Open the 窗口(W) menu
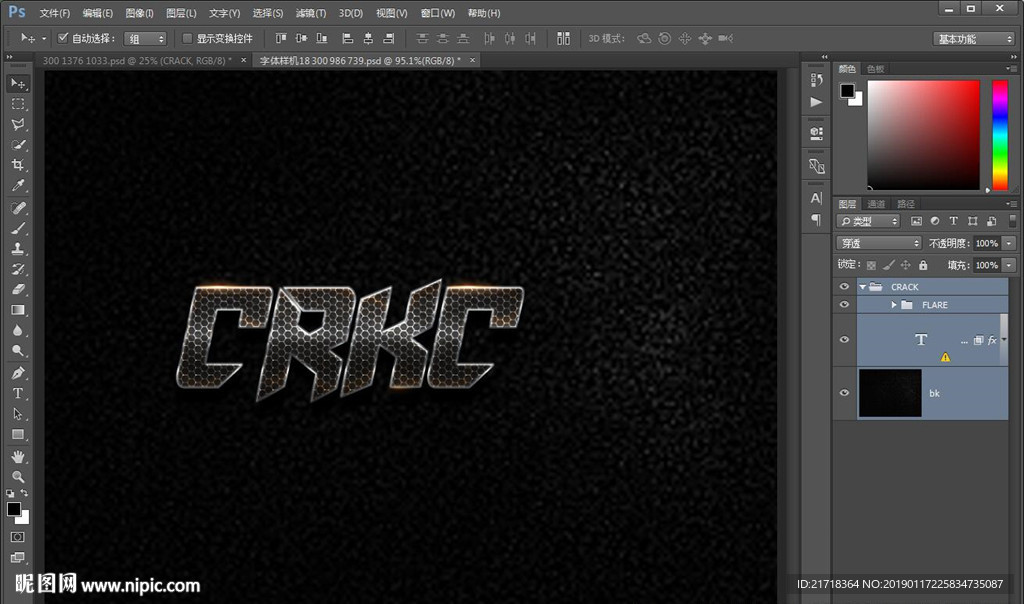This screenshot has height=604, width=1024. point(438,13)
